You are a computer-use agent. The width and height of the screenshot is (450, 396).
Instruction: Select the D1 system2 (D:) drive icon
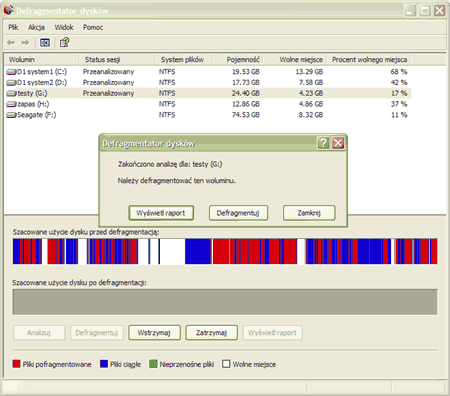click(x=11, y=82)
